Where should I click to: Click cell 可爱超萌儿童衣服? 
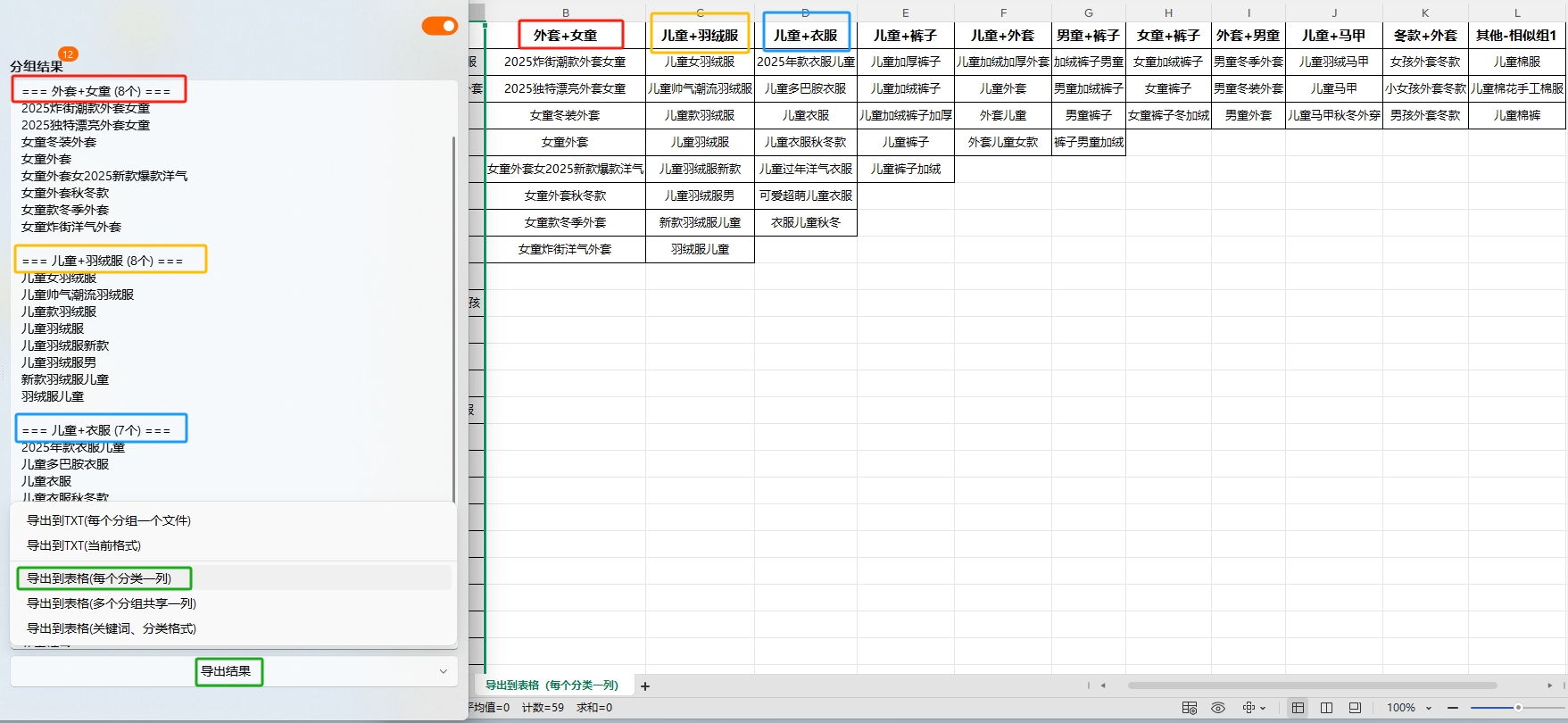[806, 195]
